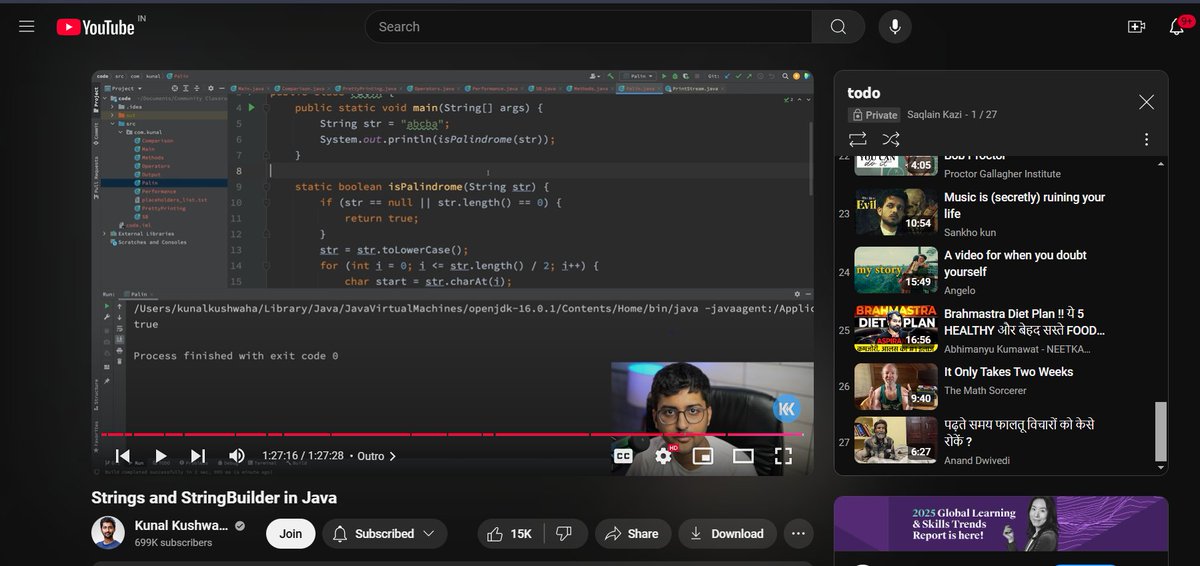Viewport: 1200px width, 566px height.
Task: Open todo playlist title
Action: click(864, 93)
